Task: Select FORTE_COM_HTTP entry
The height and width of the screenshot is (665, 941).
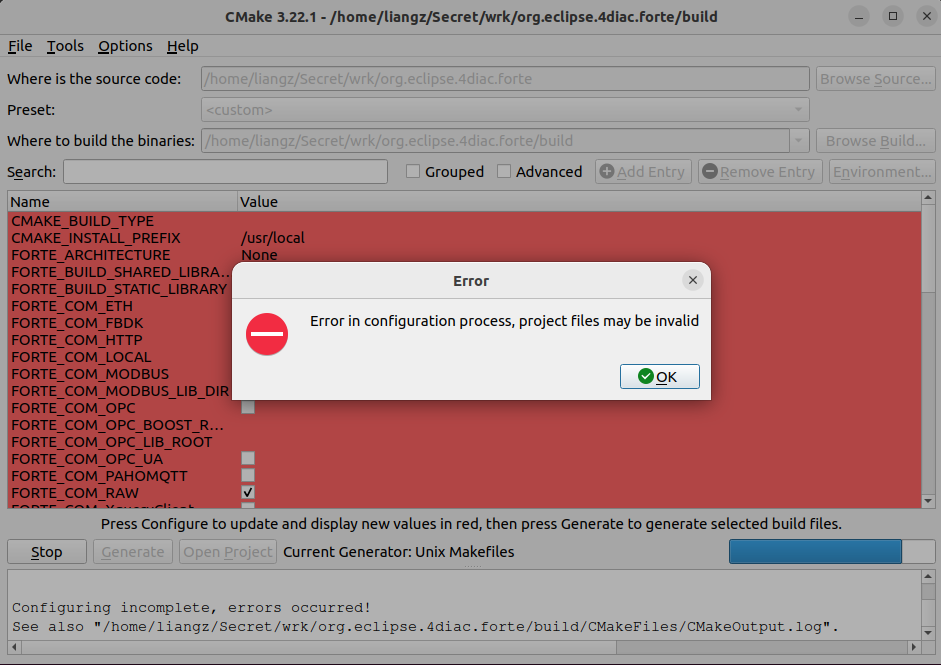Action: pos(77,340)
